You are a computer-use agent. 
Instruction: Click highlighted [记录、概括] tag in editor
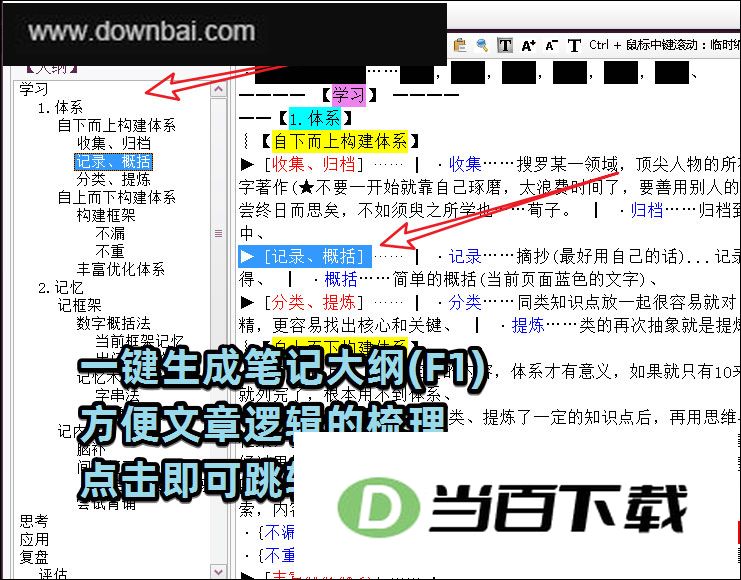[314, 256]
